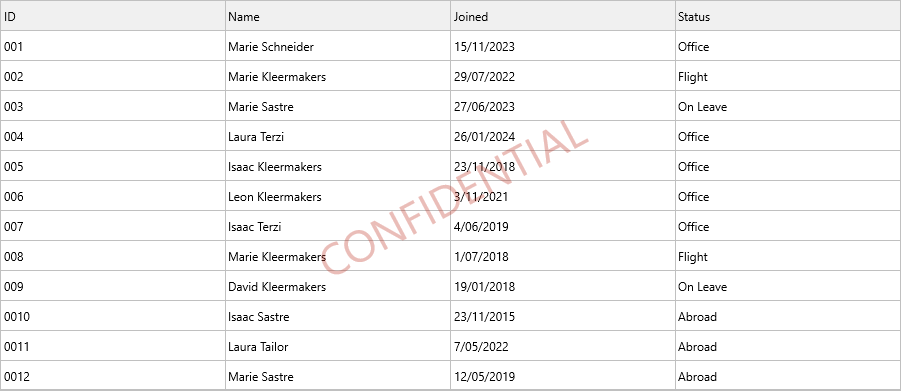
Task: Select ID cell 002
Action: point(113,76)
